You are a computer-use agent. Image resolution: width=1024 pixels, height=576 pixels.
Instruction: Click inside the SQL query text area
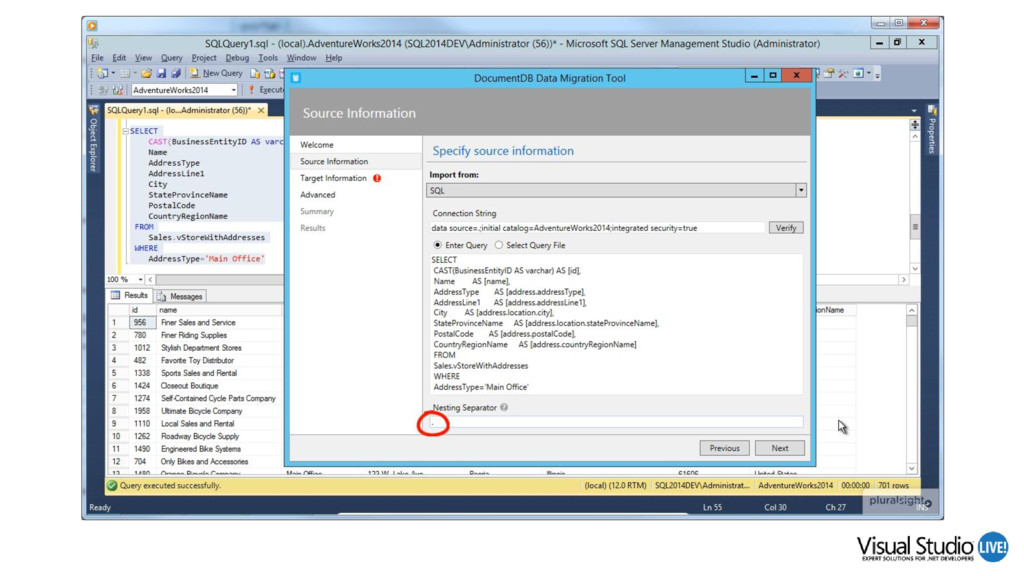(x=615, y=323)
